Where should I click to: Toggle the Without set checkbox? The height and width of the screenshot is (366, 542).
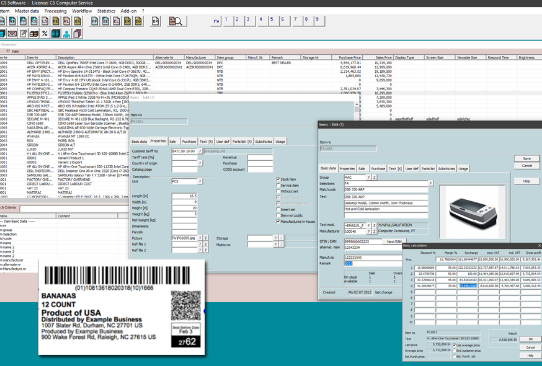point(278,191)
